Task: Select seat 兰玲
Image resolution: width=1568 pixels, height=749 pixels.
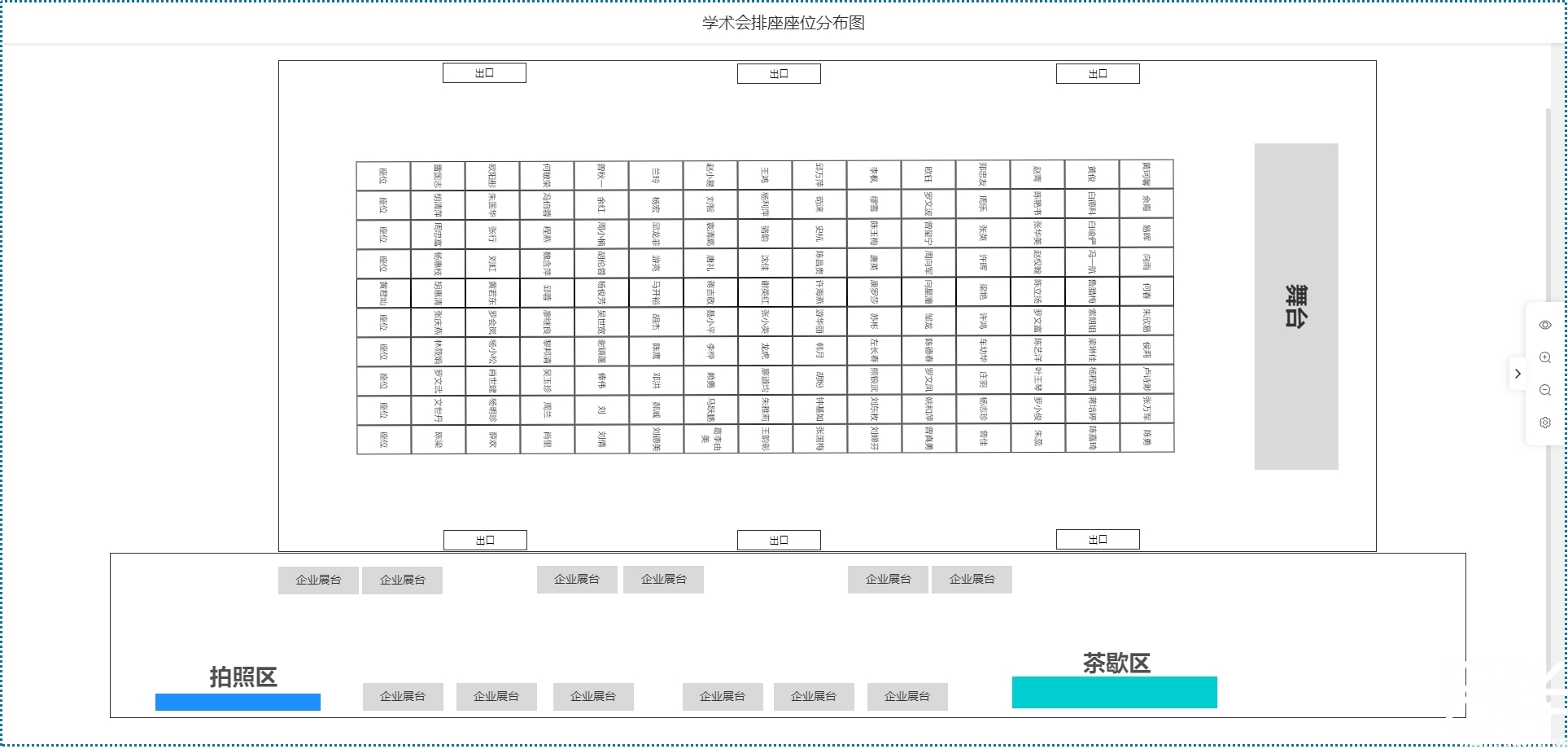Action: [656, 175]
